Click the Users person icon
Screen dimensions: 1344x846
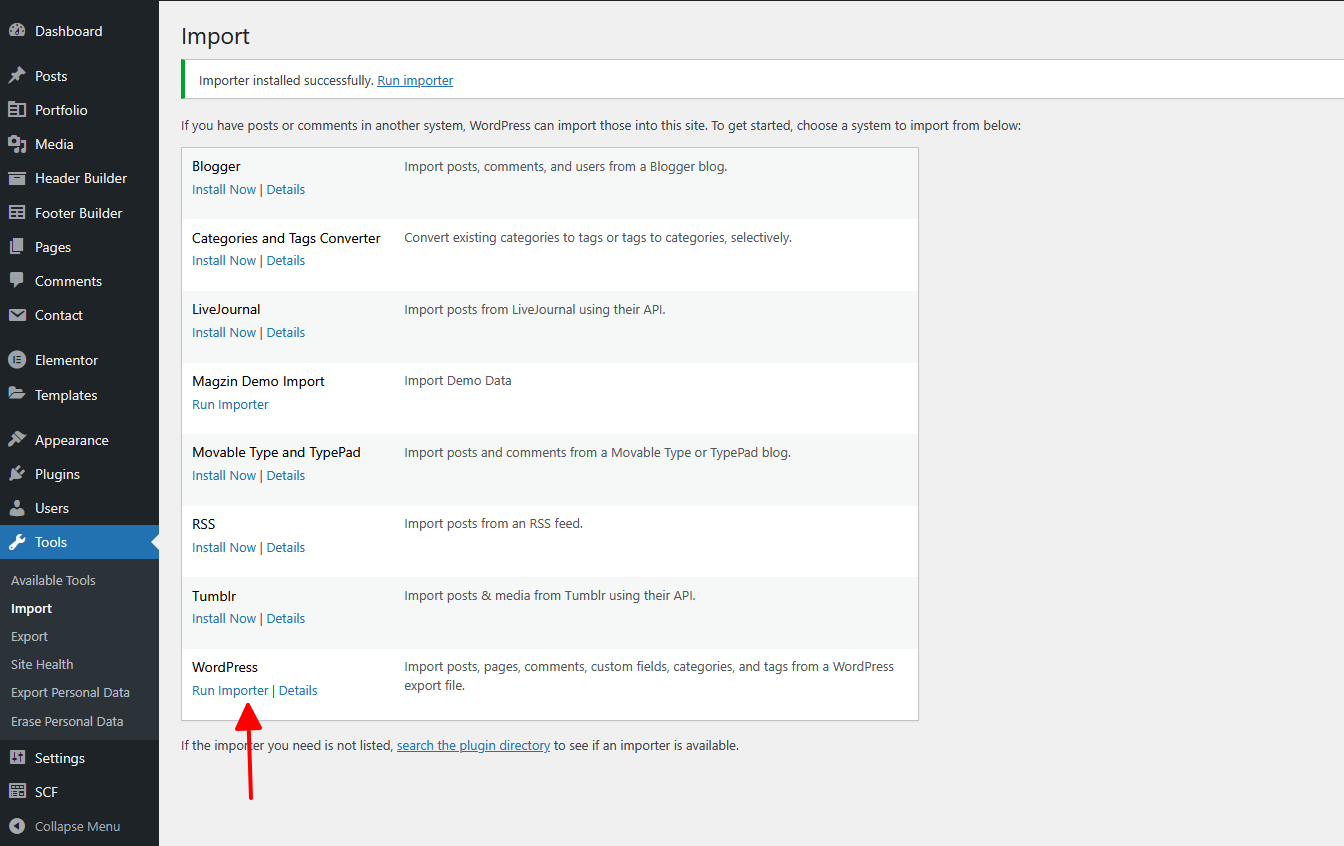[17, 508]
